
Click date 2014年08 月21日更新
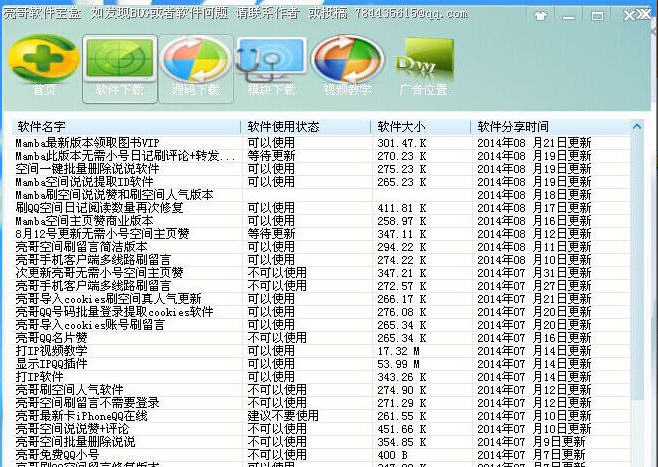coord(534,143)
